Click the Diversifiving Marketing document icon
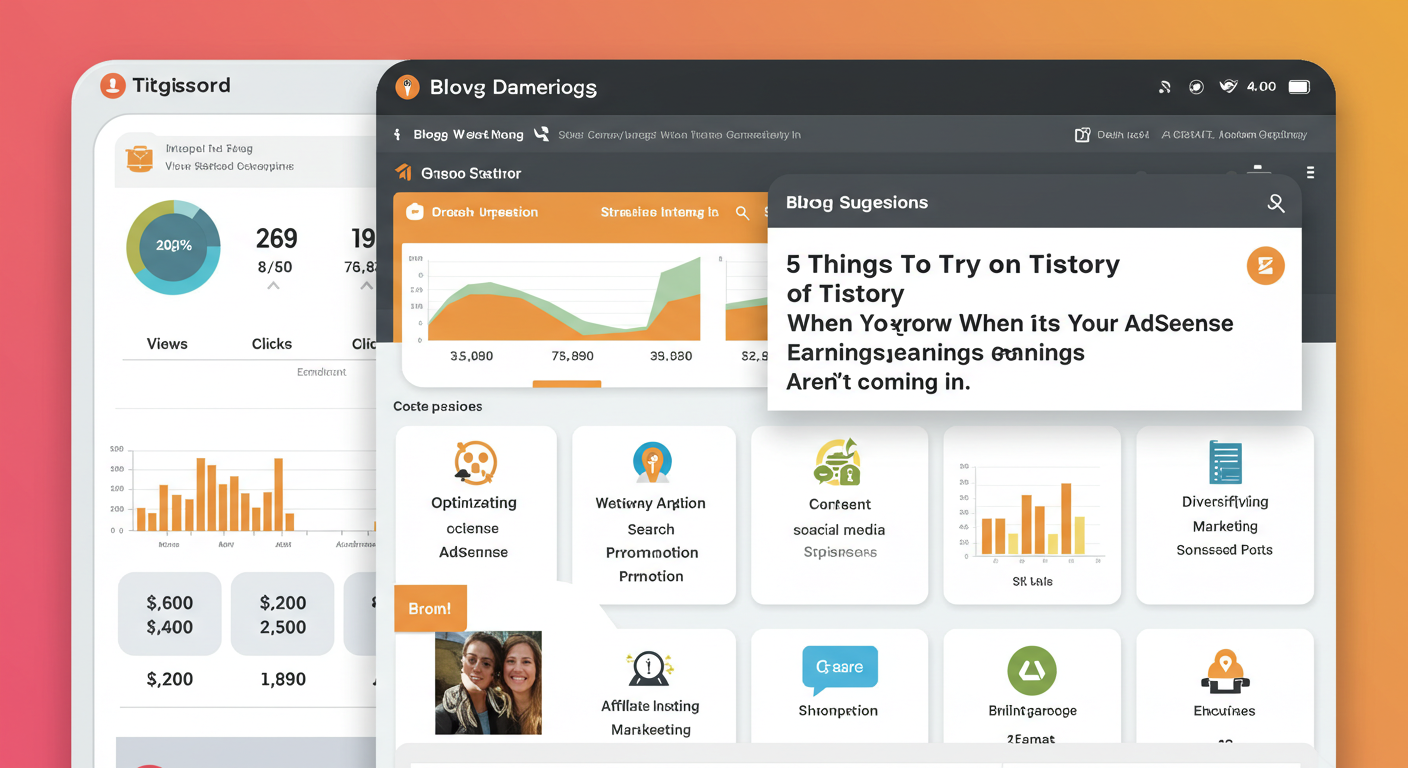The width and height of the screenshot is (1408, 768). point(1225,462)
